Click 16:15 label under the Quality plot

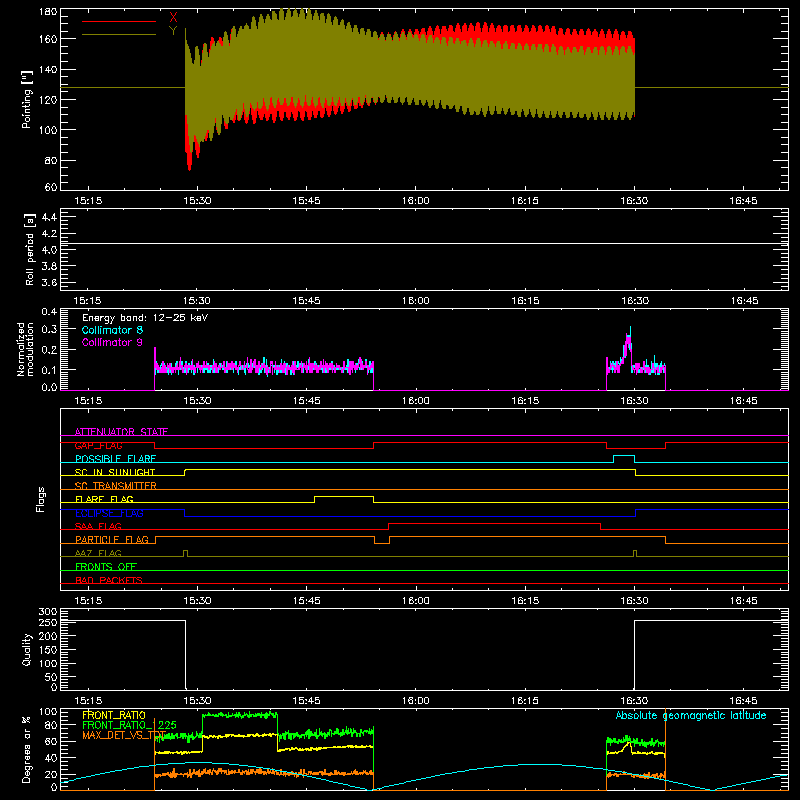click(525, 701)
